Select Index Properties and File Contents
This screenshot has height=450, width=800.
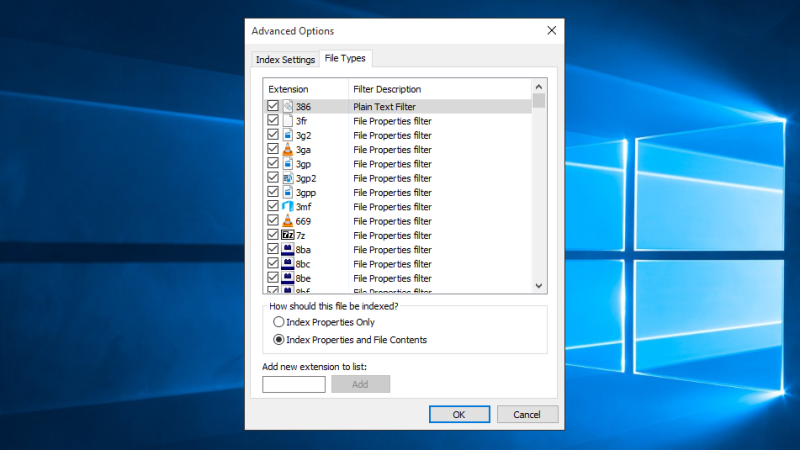(279, 340)
